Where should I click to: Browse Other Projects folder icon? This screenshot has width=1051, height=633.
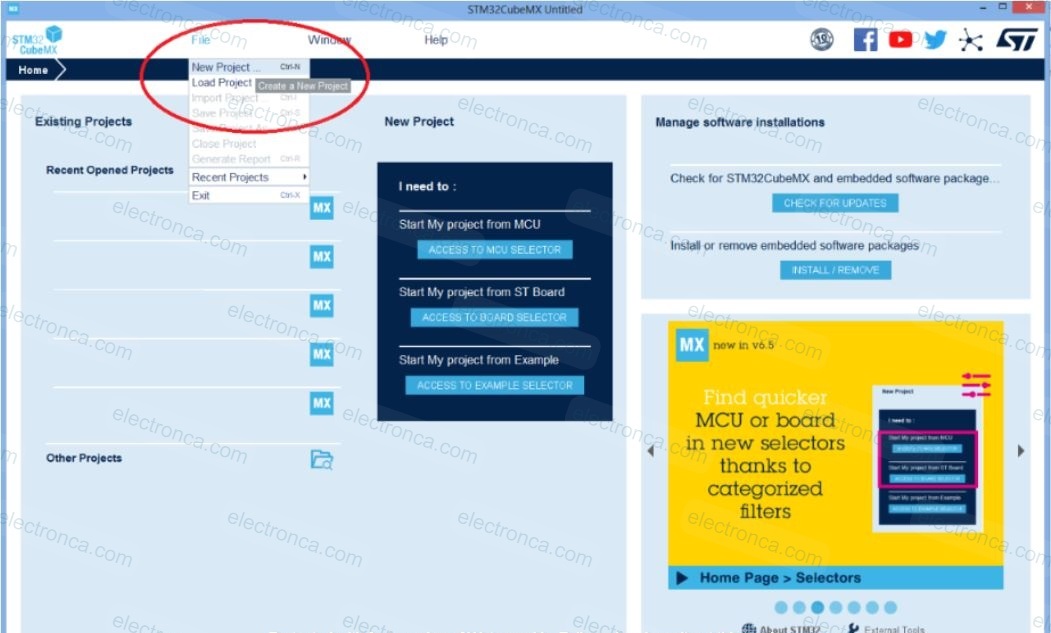[x=321, y=459]
